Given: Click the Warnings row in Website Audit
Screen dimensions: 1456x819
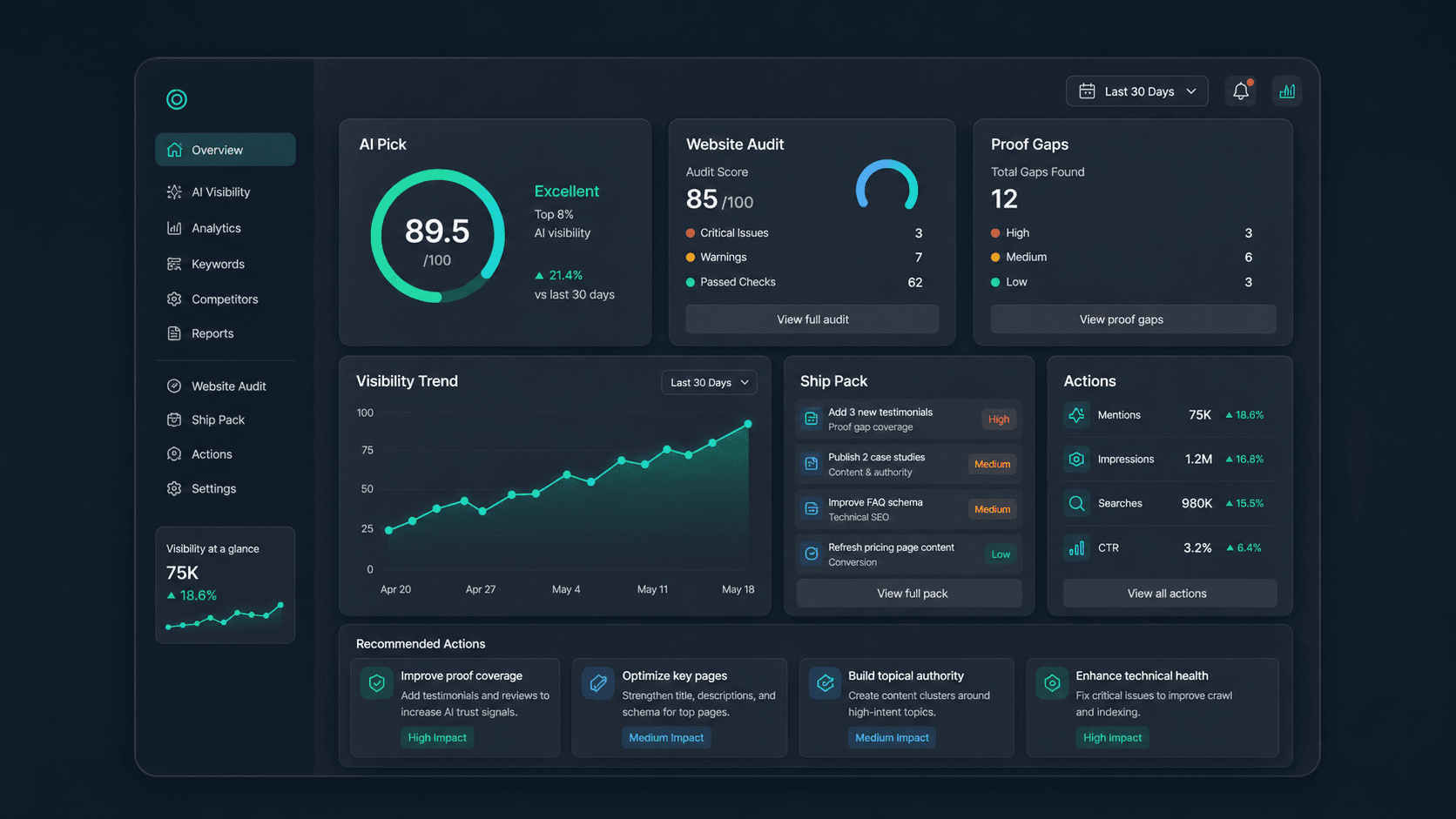Looking at the screenshot, I should (x=804, y=258).
